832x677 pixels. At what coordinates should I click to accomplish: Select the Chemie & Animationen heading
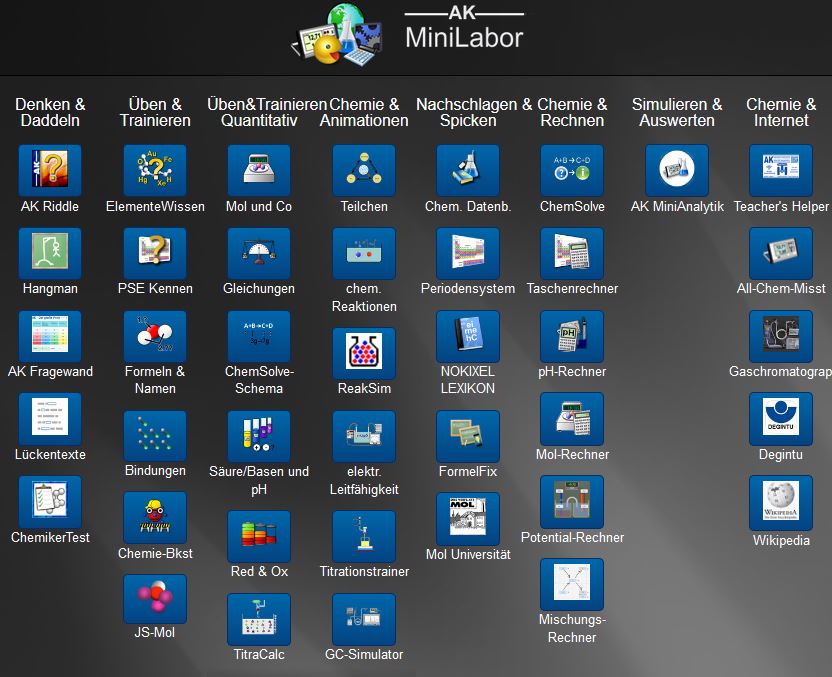364,112
